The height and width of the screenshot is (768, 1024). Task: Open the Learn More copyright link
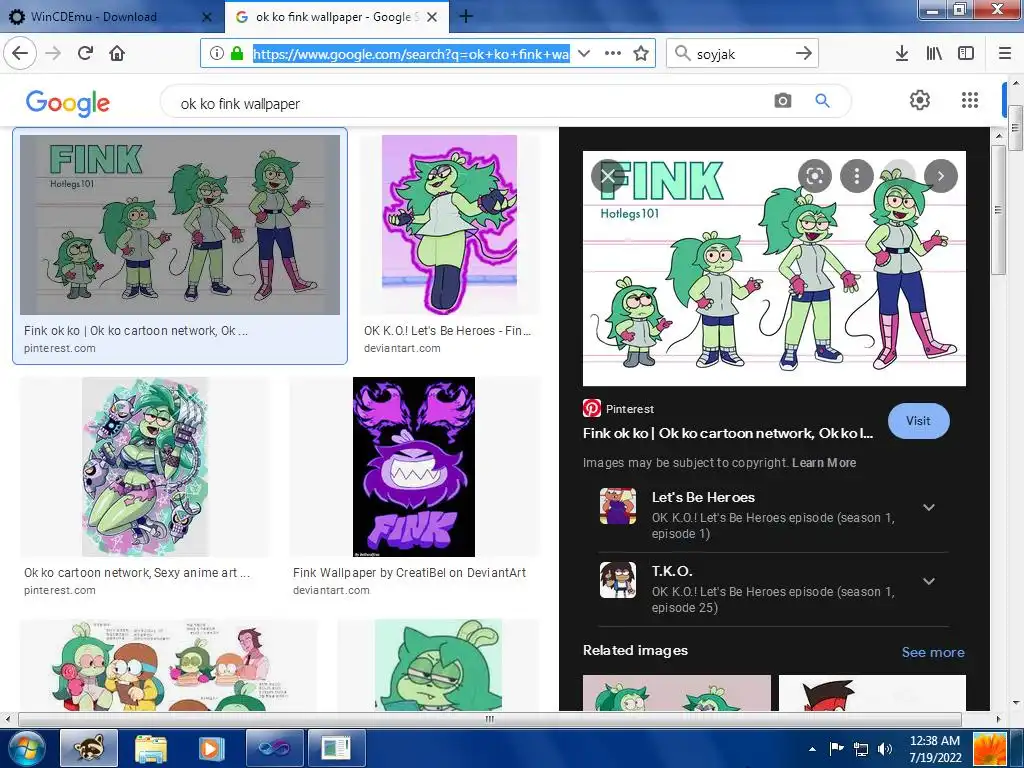point(824,463)
